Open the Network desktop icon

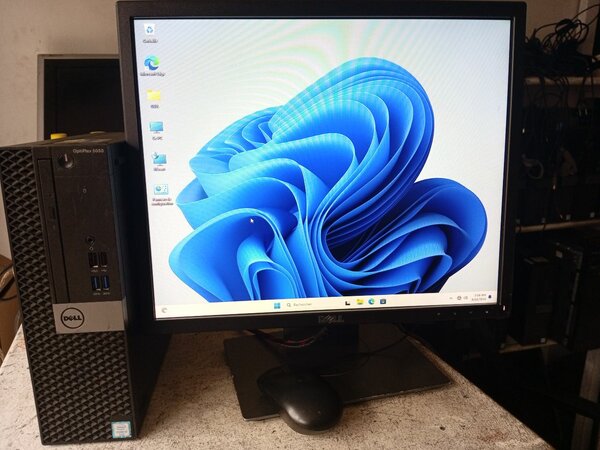coord(159,161)
